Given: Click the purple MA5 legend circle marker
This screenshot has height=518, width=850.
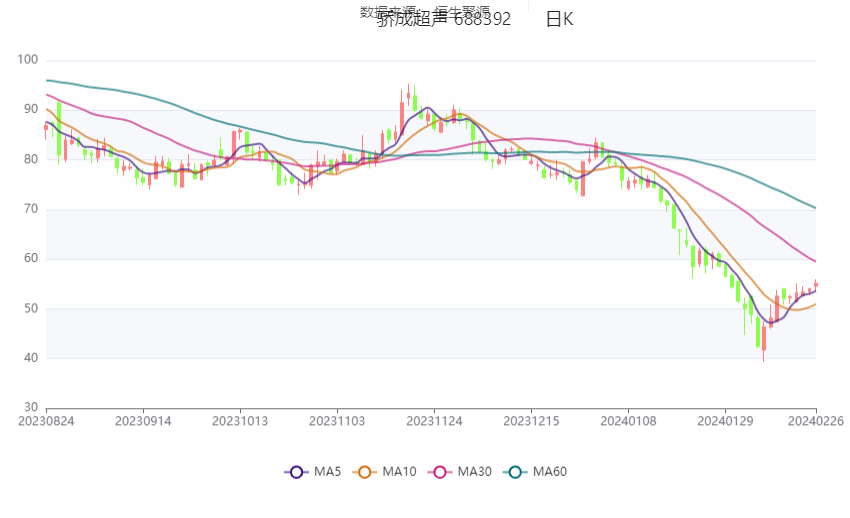Looking at the screenshot, I should click(295, 472).
